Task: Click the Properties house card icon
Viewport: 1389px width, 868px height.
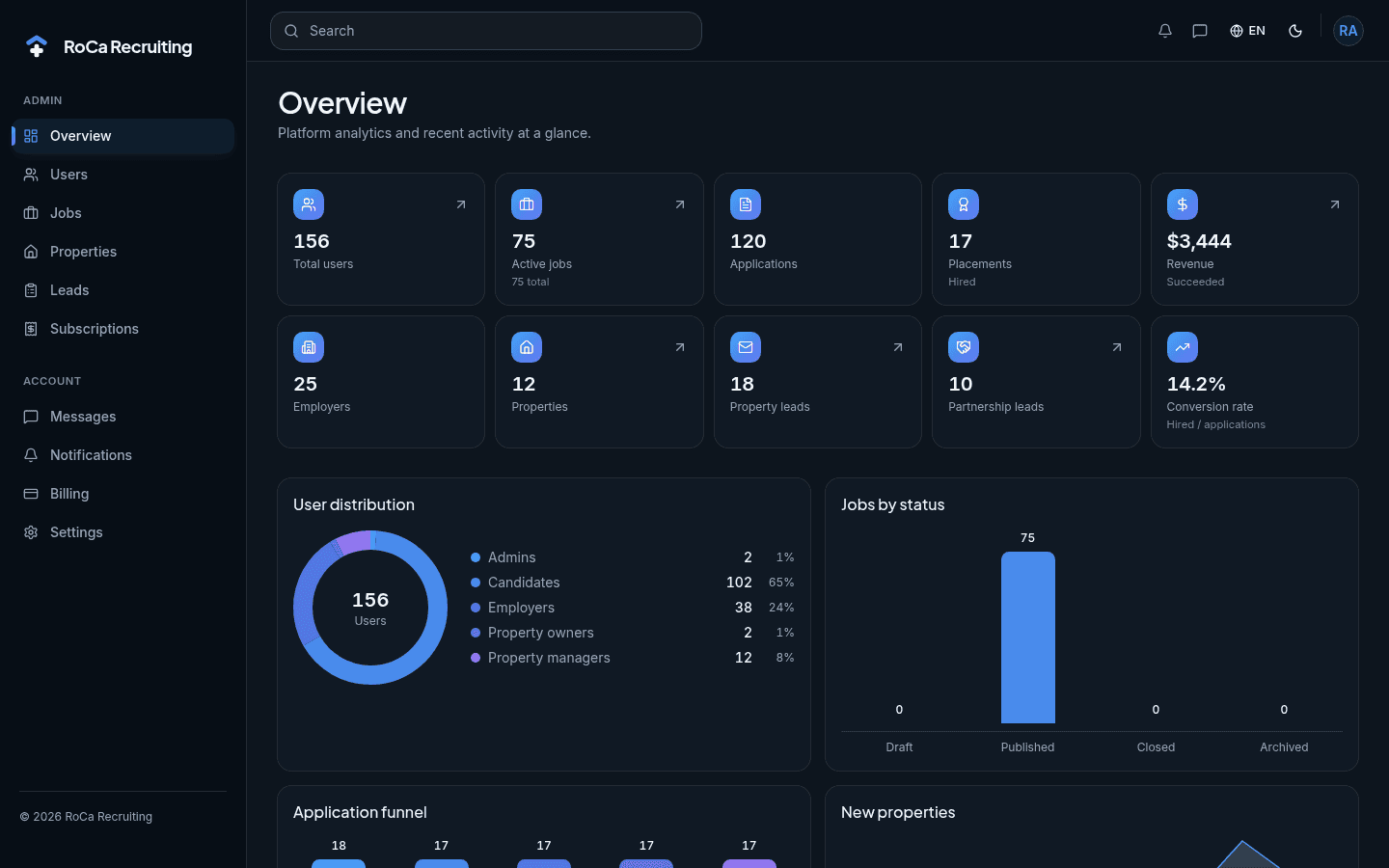Action: coord(527,347)
